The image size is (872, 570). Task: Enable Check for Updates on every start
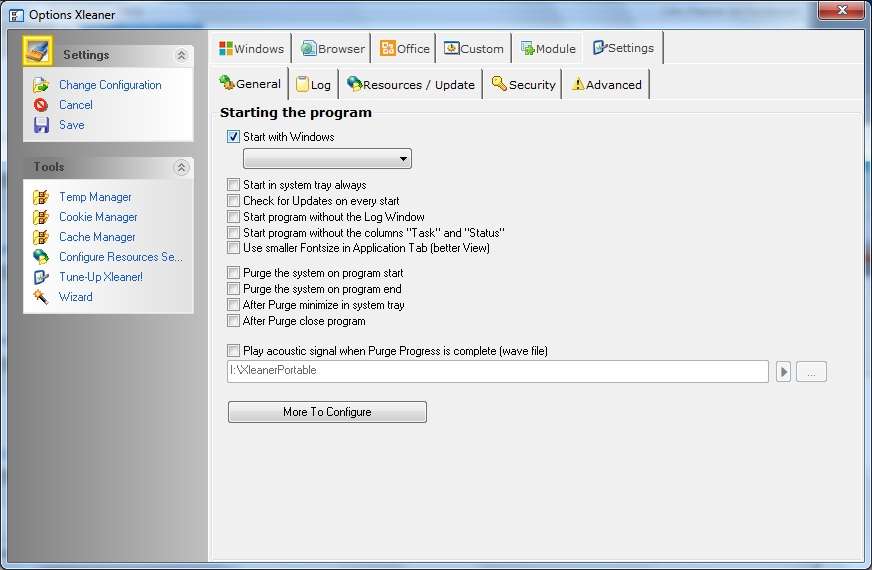point(234,201)
